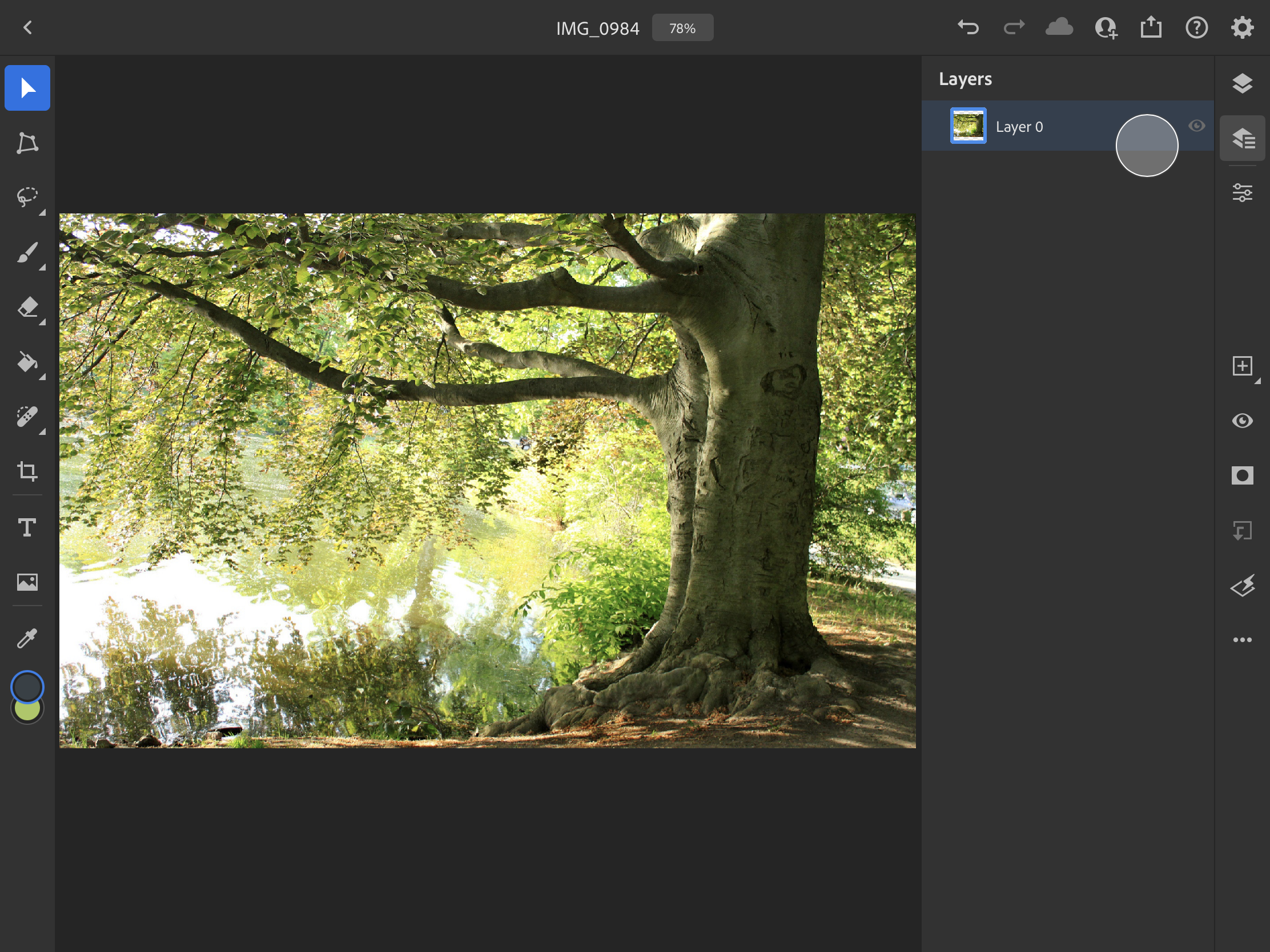Open the 78% zoom level dropdown
This screenshot has width=1270, height=952.
click(682, 28)
